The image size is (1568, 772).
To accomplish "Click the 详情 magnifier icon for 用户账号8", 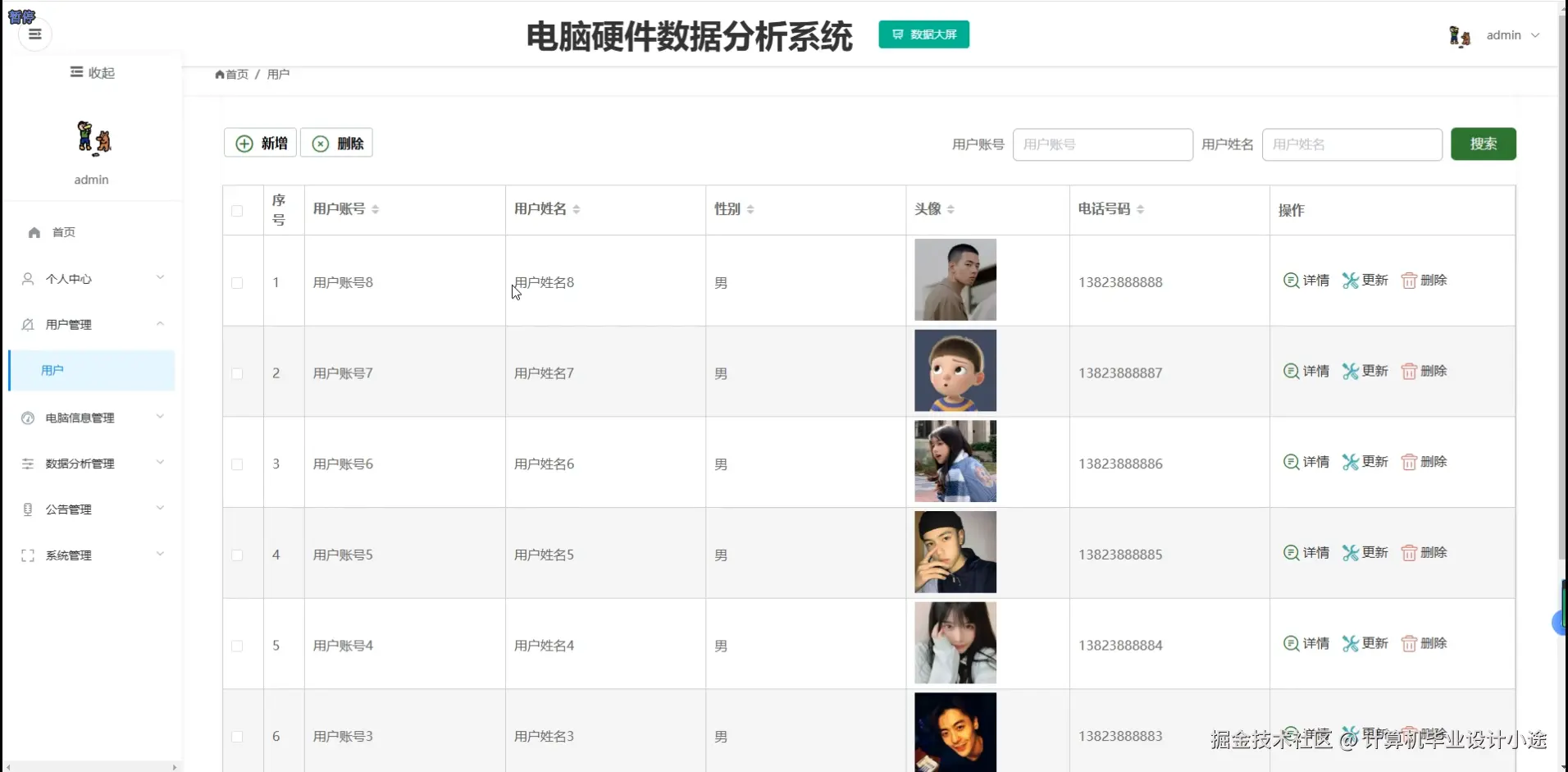I will (1292, 280).
